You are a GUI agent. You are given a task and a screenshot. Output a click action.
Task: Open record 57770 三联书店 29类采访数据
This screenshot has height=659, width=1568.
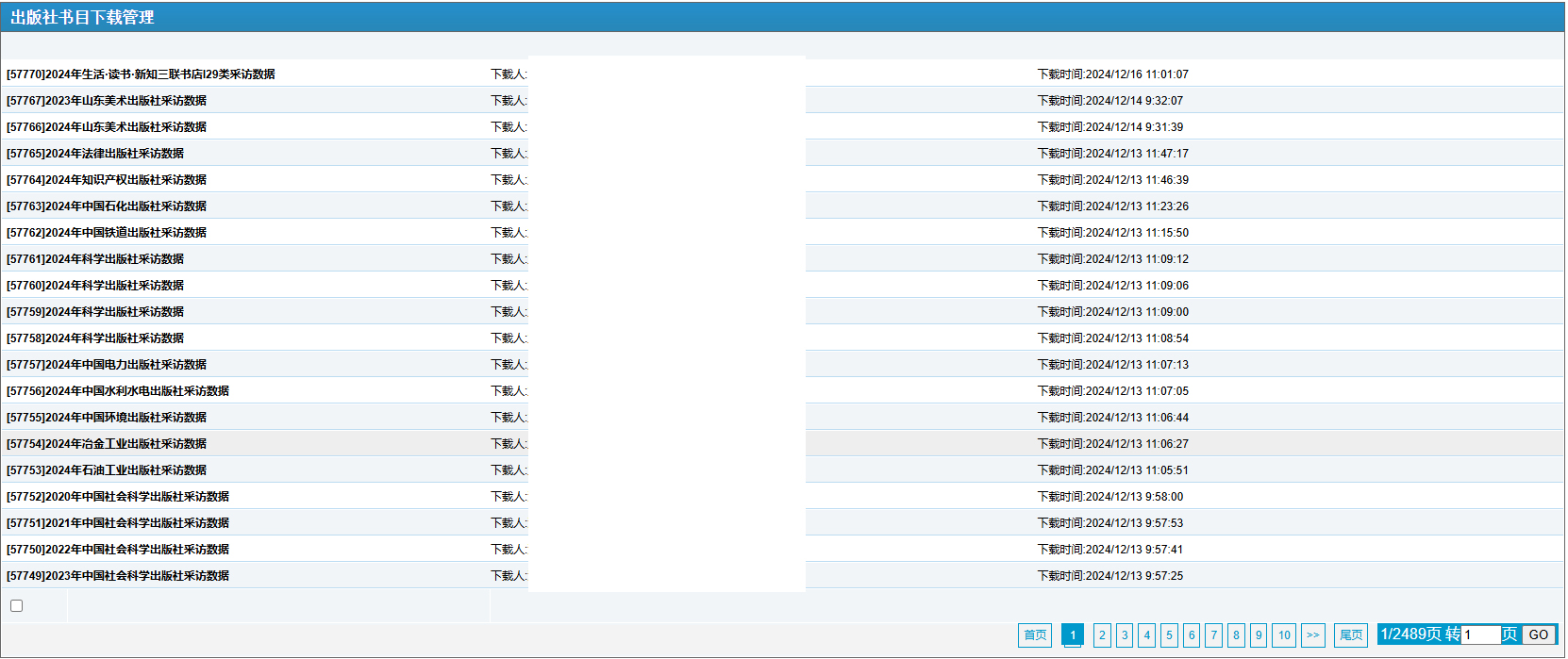tap(141, 74)
